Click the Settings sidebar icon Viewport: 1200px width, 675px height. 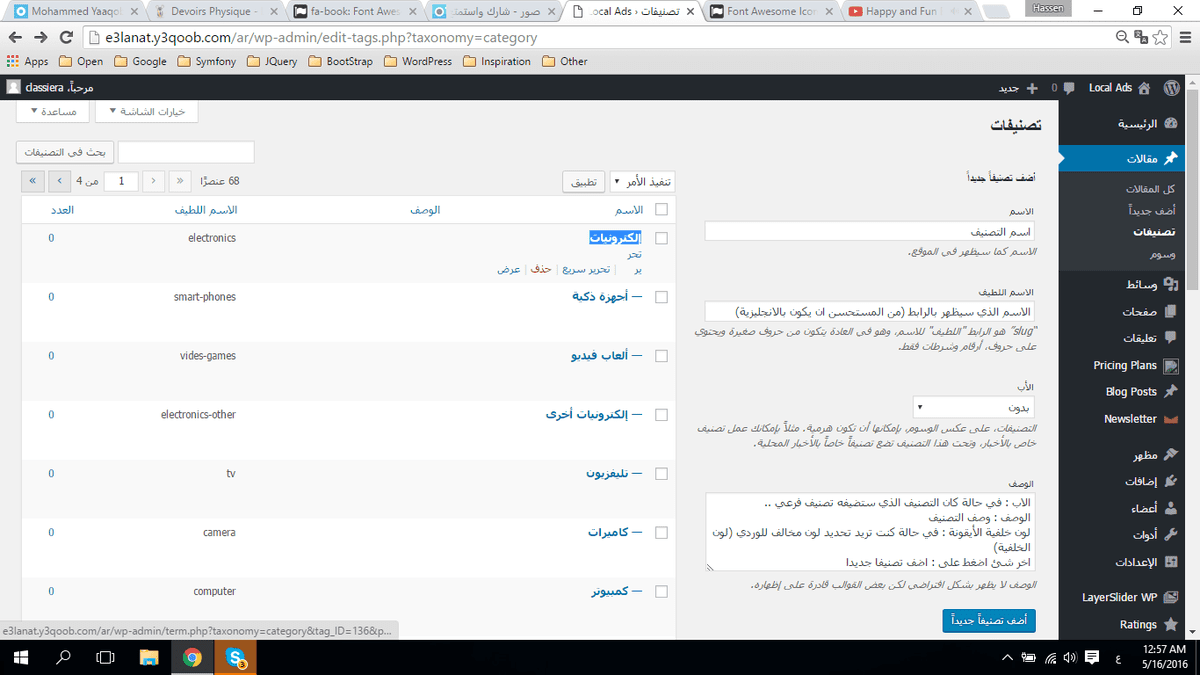1171,561
